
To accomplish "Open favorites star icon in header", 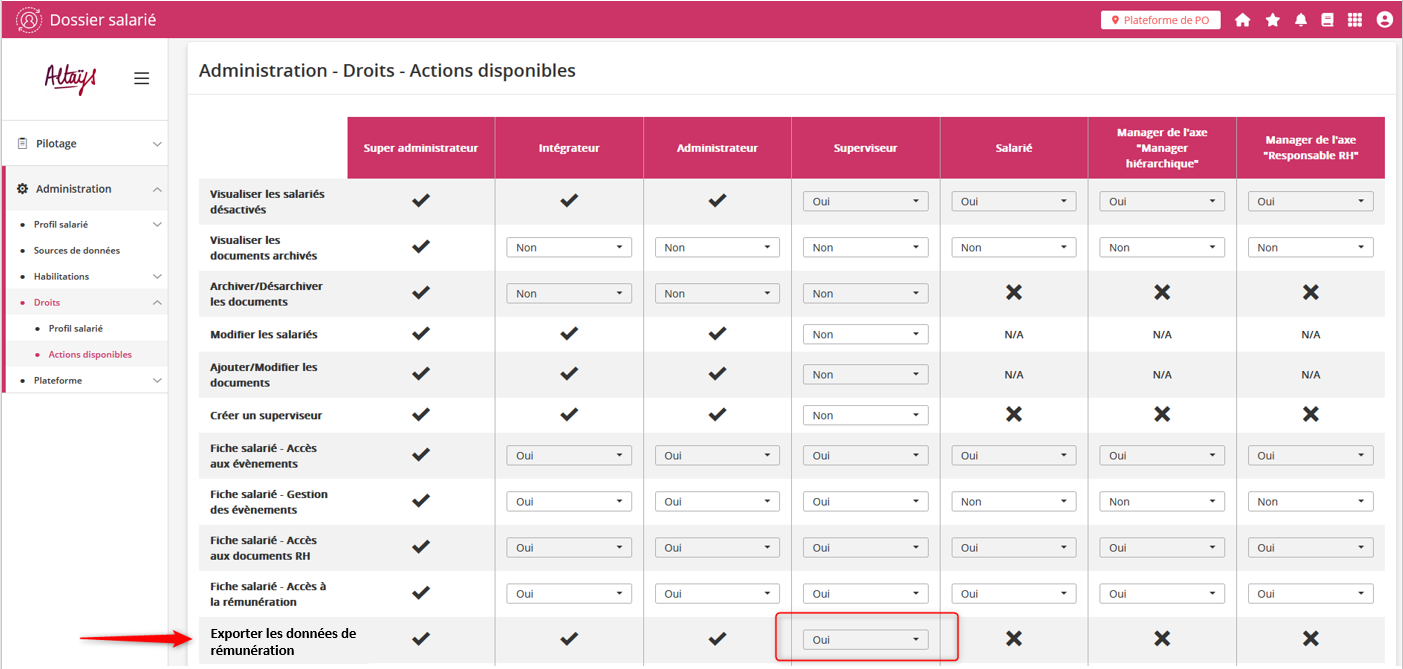I will (x=1272, y=20).
